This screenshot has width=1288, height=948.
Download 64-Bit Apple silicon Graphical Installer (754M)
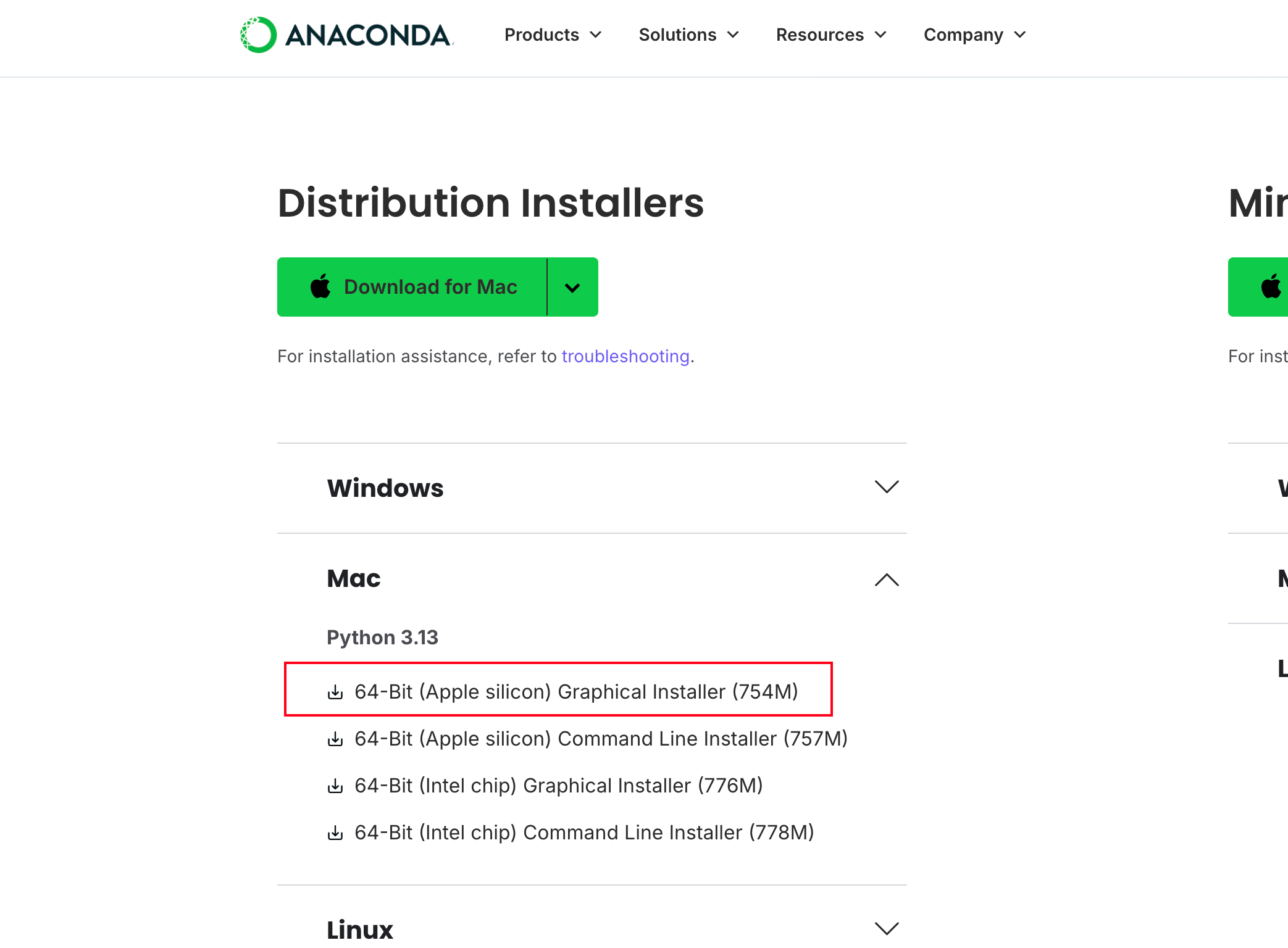(x=575, y=692)
